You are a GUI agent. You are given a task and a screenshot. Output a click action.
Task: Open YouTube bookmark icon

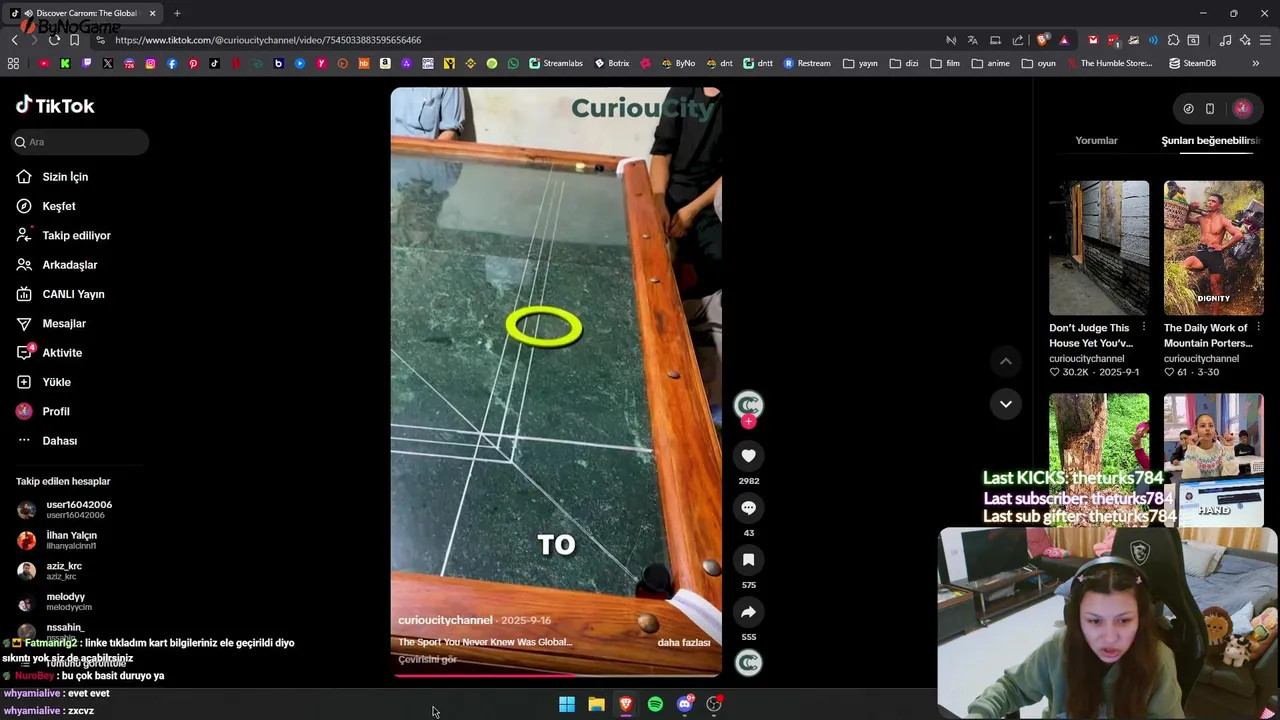(44, 63)
